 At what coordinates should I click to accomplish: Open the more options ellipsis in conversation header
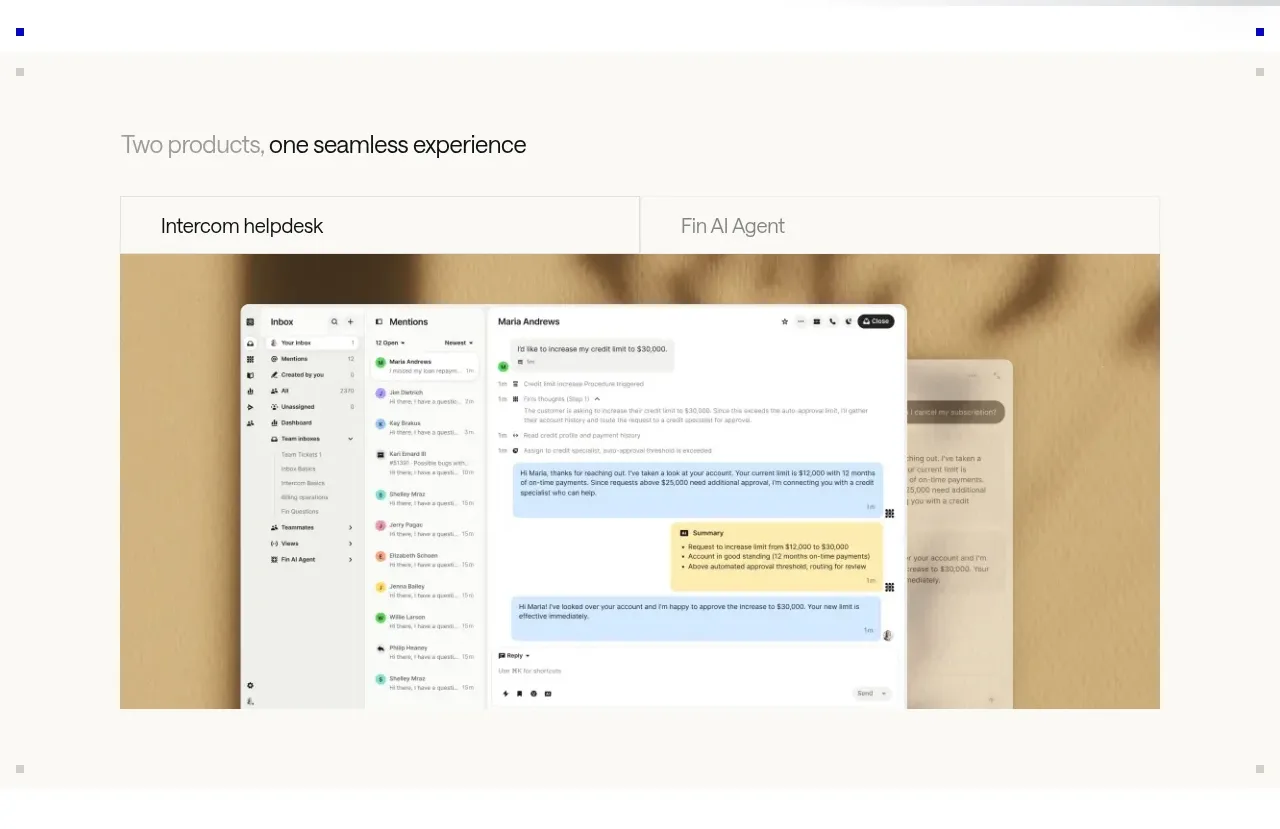pyautogui.click(x=801, y=322)
